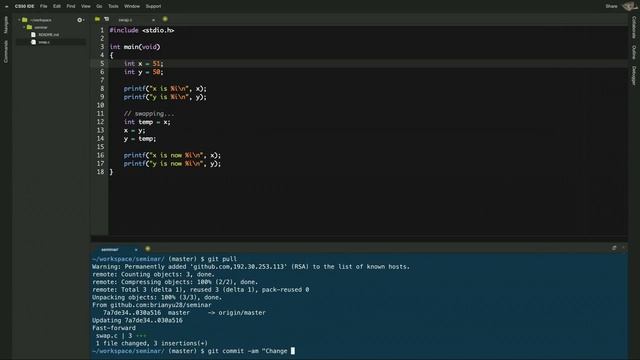The image size is (640, 360).
Task: Open the View menu
Action: click(86, 6)
